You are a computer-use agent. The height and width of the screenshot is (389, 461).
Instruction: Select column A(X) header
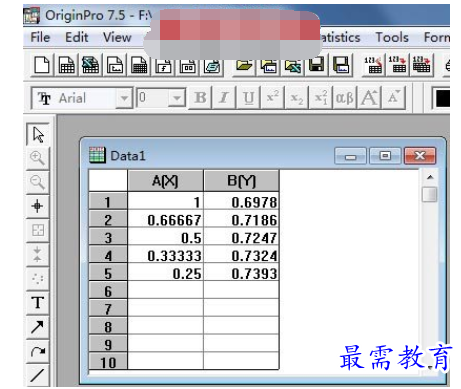point(165,181)
